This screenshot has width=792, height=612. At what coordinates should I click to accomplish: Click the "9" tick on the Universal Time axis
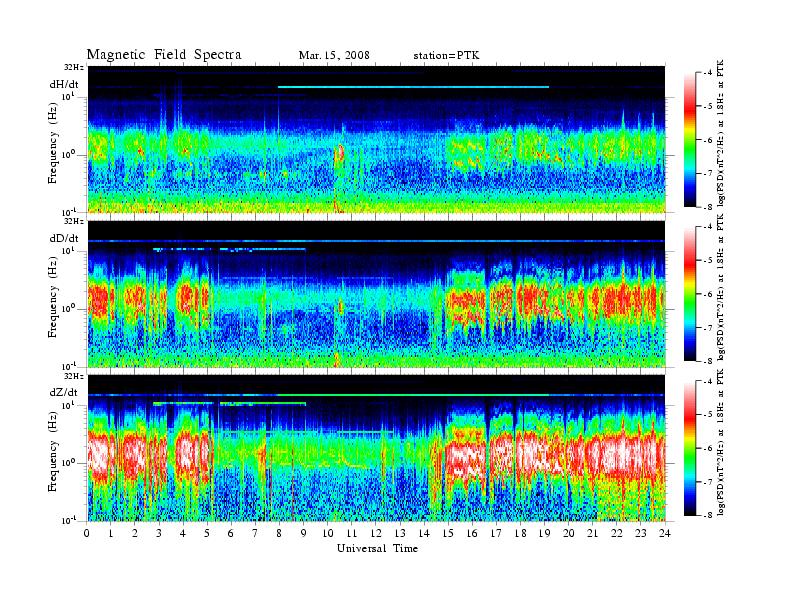303,534
